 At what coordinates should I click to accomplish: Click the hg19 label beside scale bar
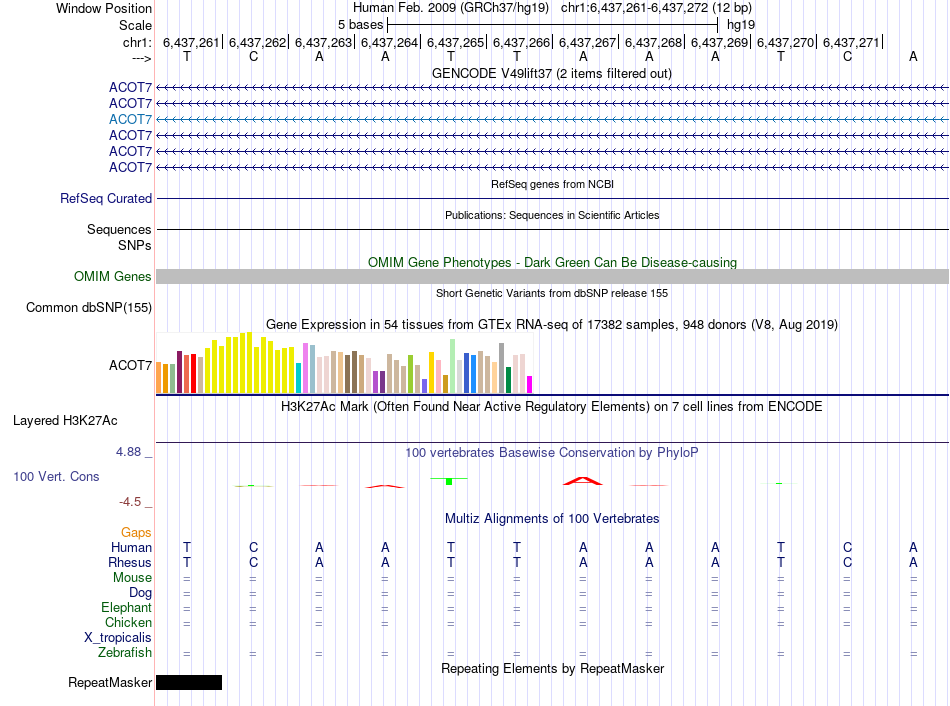pos(741,25)
